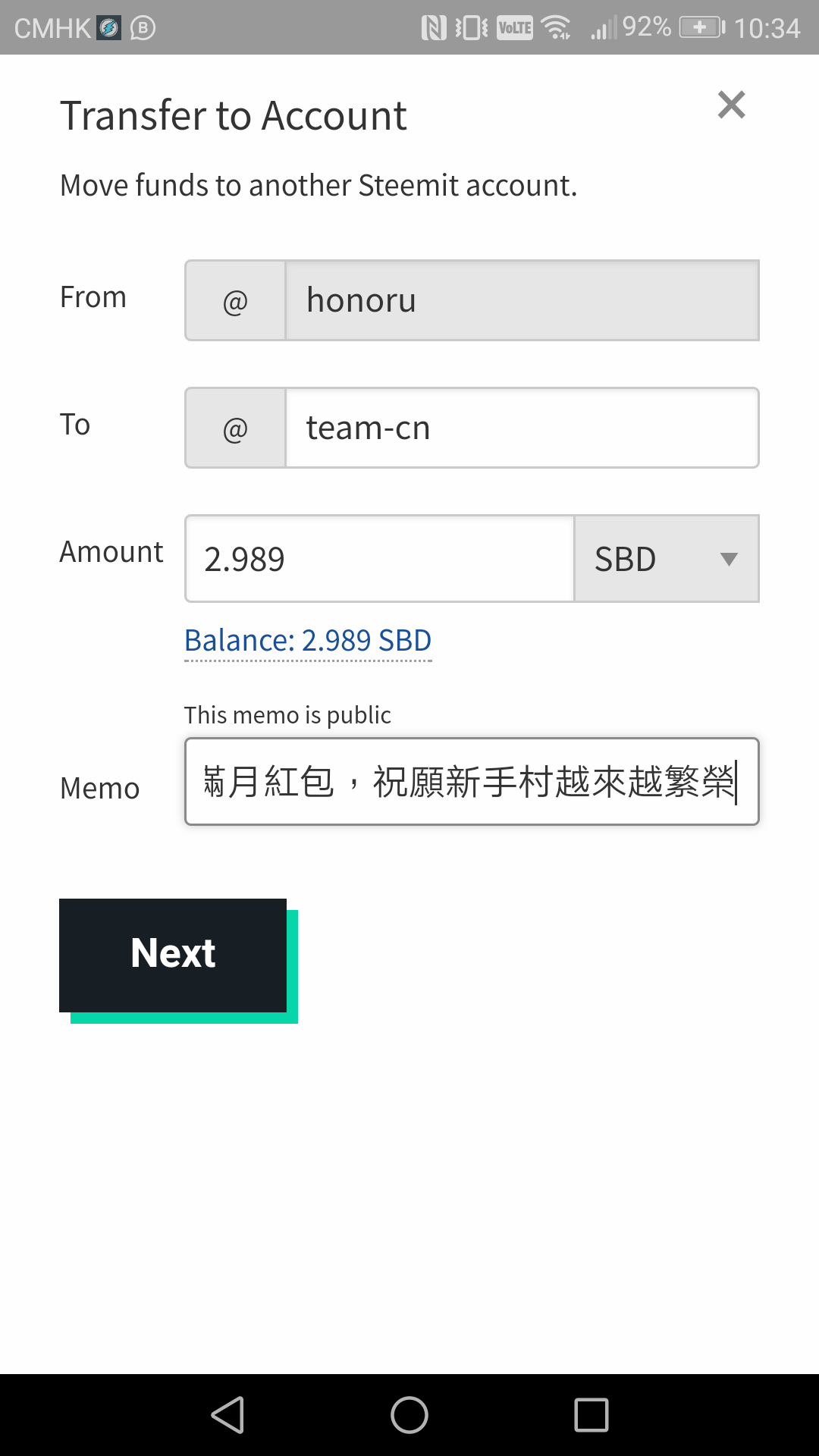Close the Transfer to Account dialog

point(730,105)
